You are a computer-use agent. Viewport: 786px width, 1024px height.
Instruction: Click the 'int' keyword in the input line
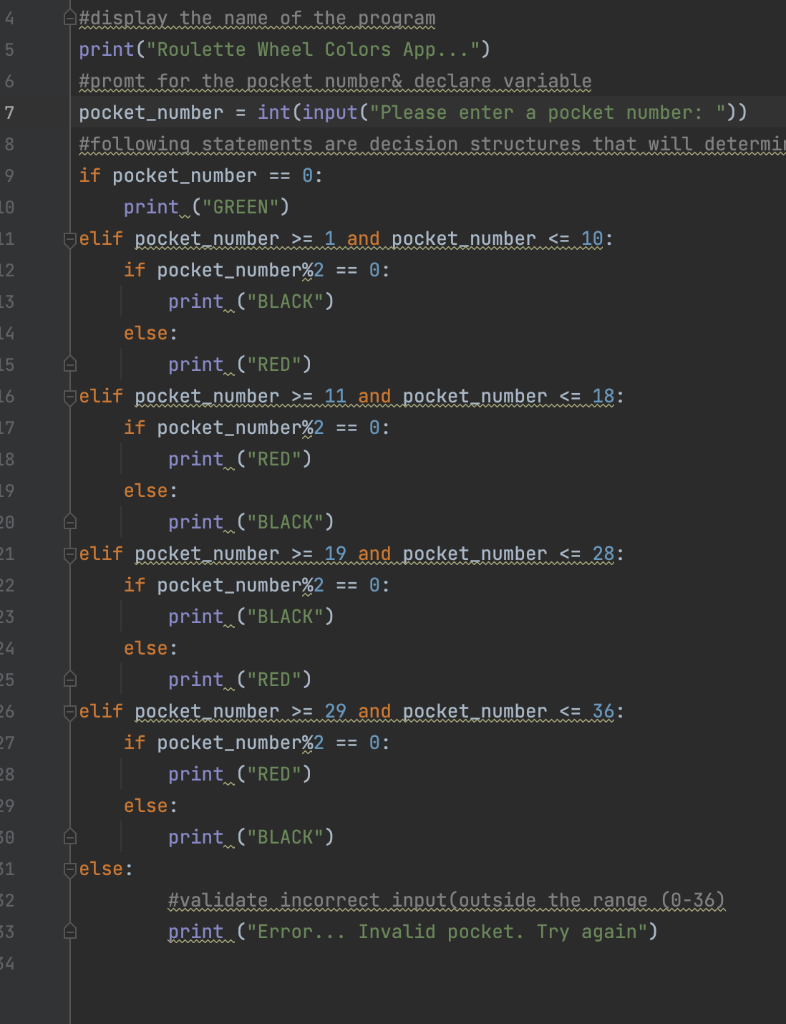click(274, 113)
